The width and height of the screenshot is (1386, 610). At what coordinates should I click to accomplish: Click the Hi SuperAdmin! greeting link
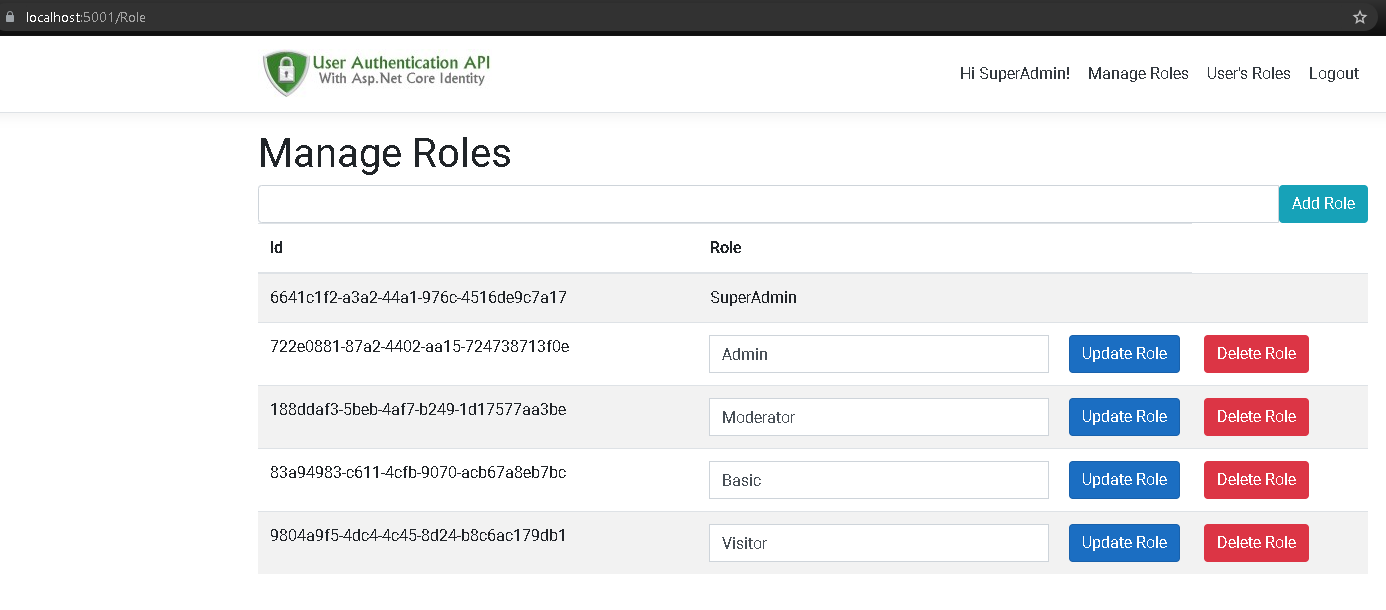(x=1014, y=73)
